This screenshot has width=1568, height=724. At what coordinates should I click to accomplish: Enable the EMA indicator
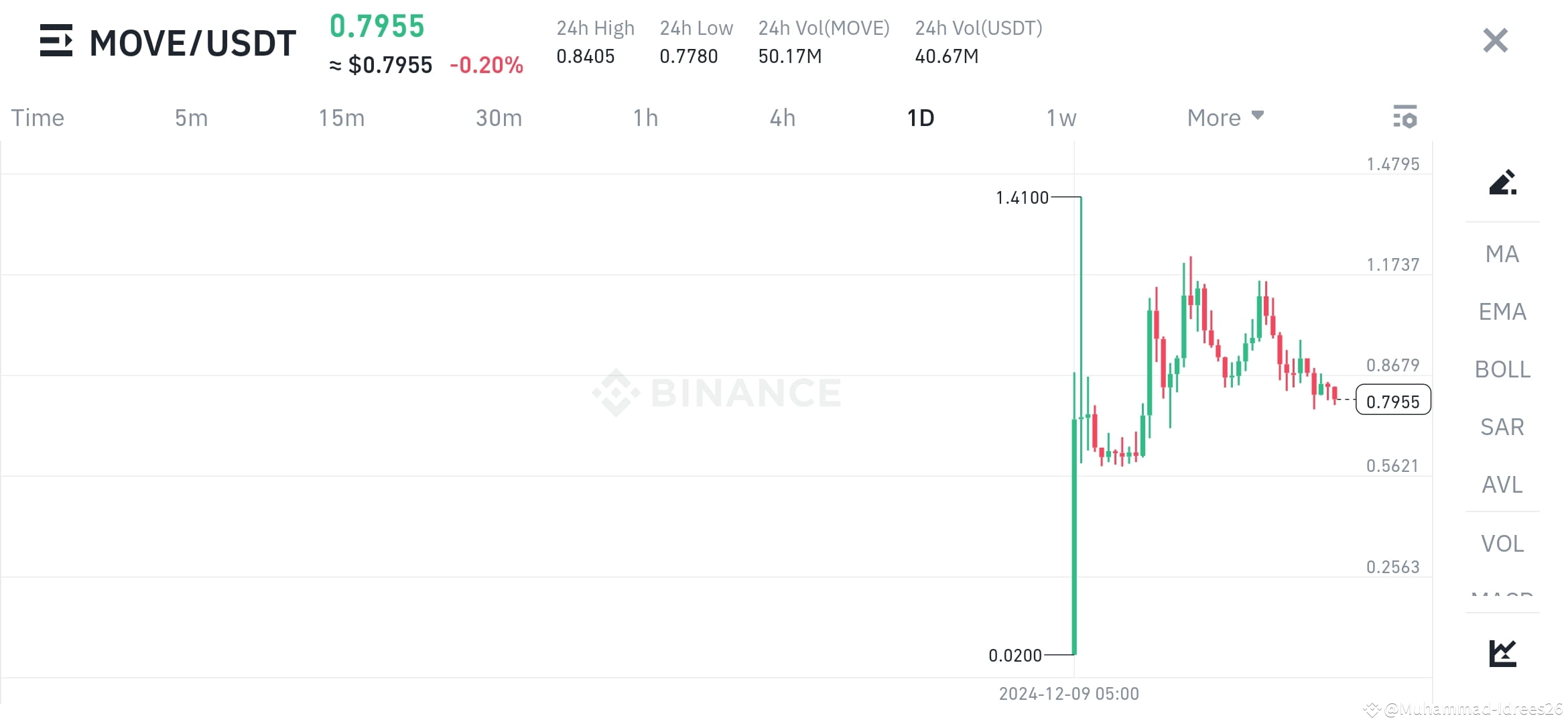click(1501, 311)
